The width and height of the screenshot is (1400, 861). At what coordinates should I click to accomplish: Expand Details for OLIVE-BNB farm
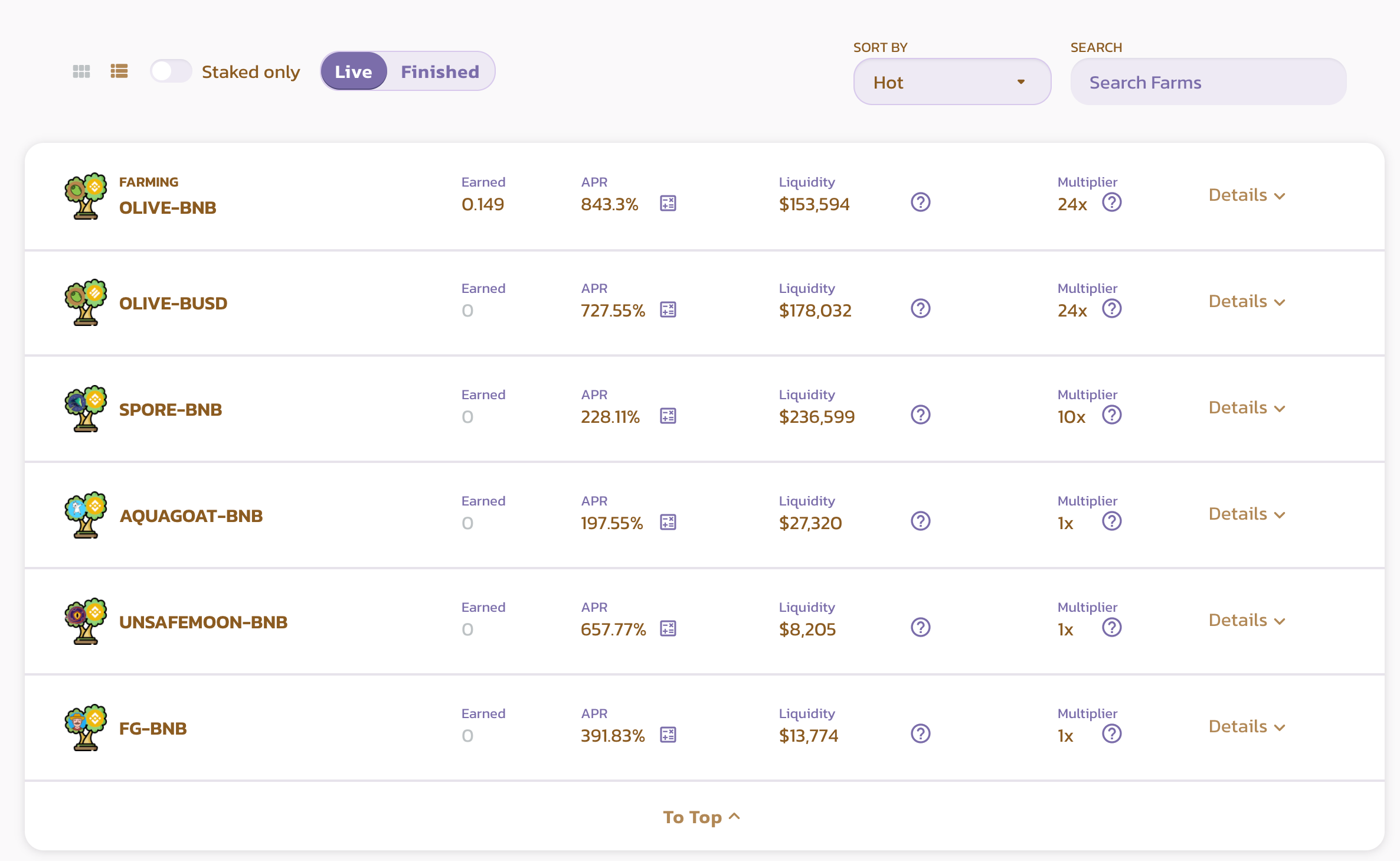(1246, 195)
